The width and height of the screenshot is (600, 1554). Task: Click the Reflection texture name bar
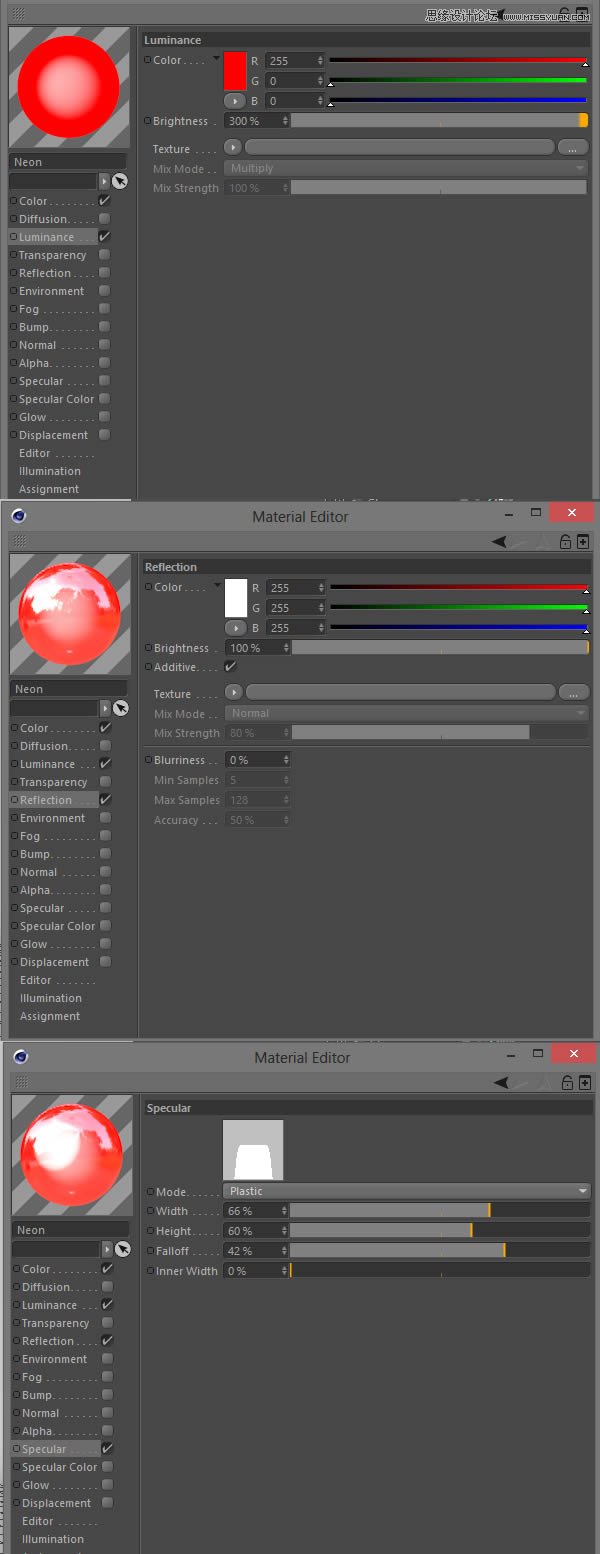coord(401,692)
